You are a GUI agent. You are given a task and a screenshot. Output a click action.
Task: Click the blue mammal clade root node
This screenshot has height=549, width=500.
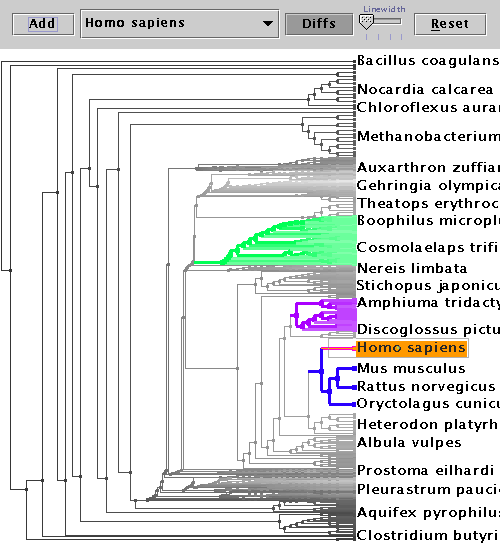point(321,371)
